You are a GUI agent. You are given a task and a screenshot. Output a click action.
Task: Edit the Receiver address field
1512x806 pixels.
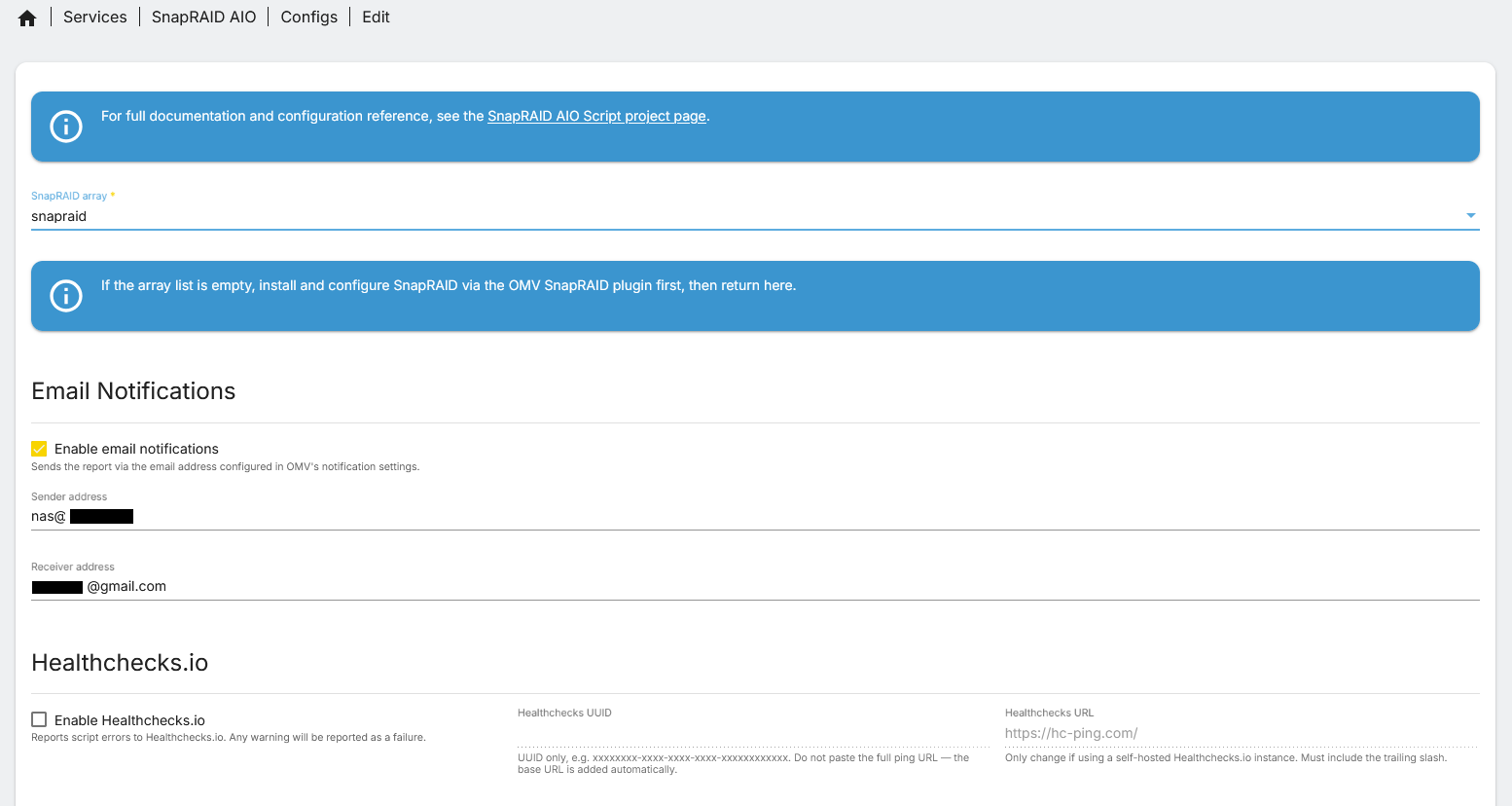[x=755, y=587]
